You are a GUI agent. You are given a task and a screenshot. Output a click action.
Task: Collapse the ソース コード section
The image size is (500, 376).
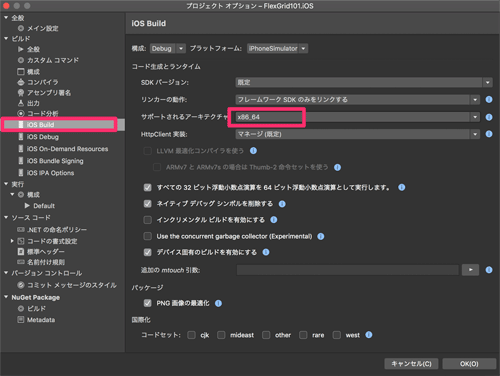pyautogui.click(x=6, y=217)
